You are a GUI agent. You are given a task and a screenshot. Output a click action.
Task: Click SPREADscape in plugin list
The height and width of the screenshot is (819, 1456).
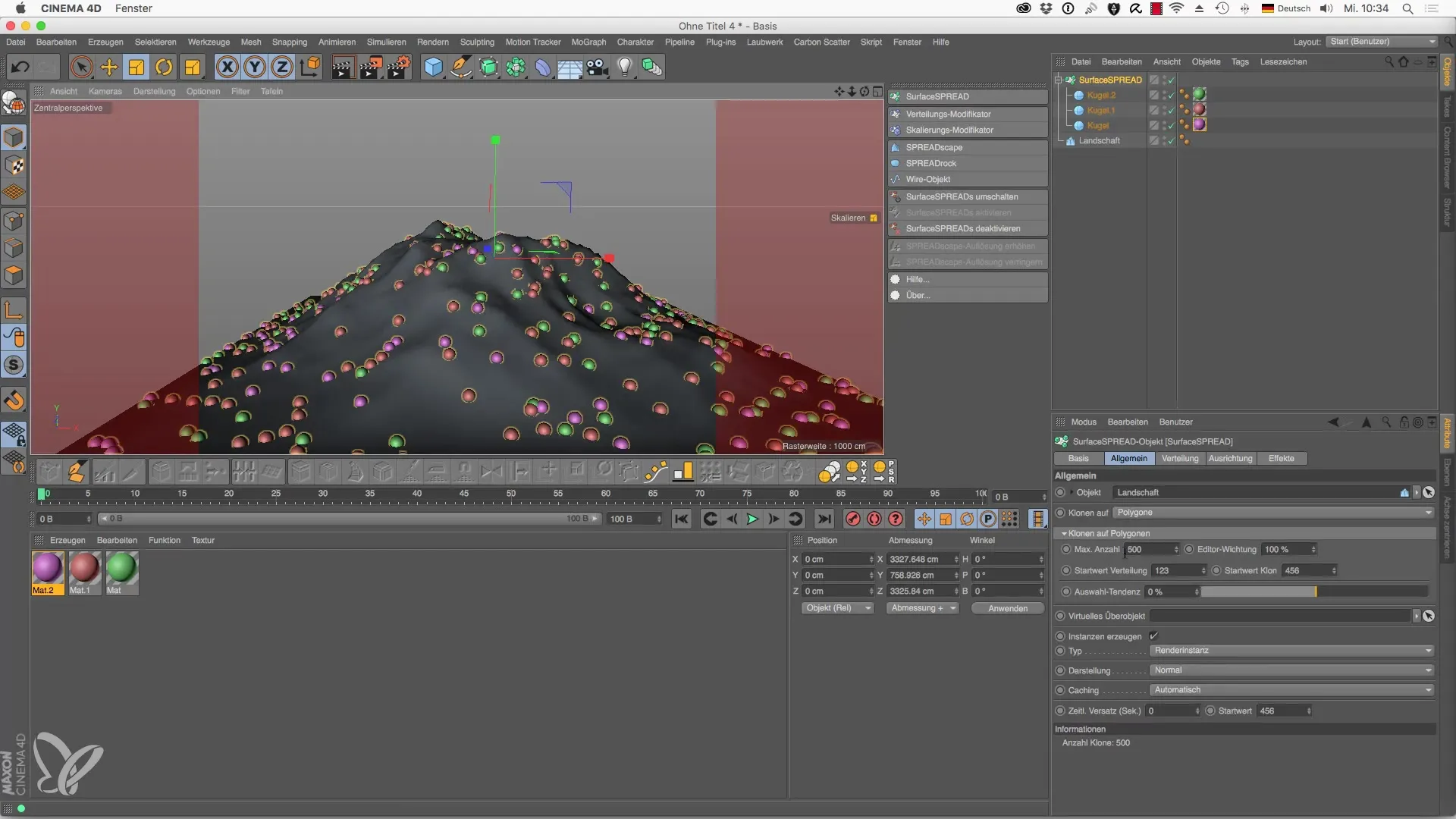(968, 147)
